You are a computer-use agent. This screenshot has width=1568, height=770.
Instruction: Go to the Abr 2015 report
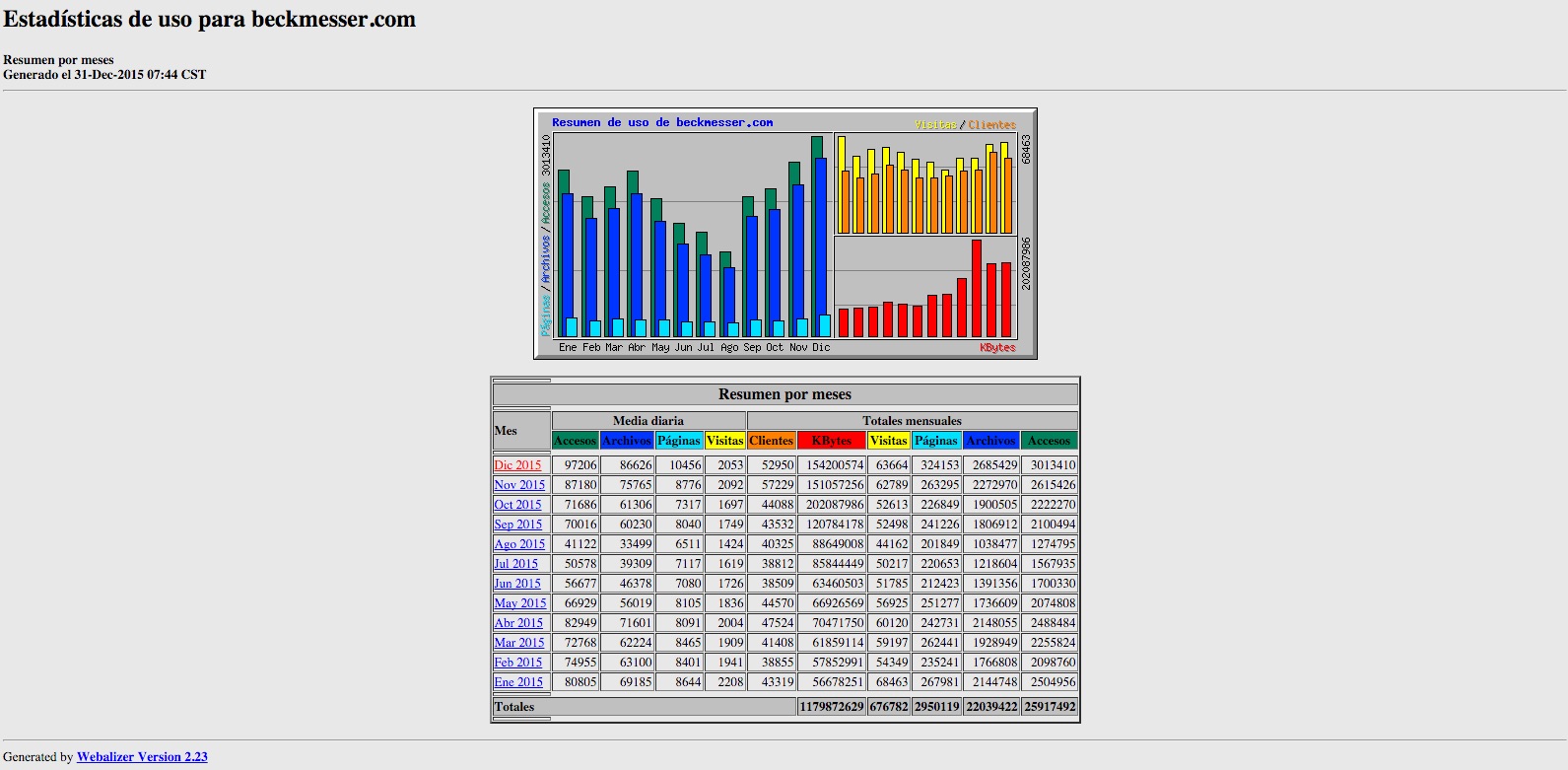(x=518, y=623)
